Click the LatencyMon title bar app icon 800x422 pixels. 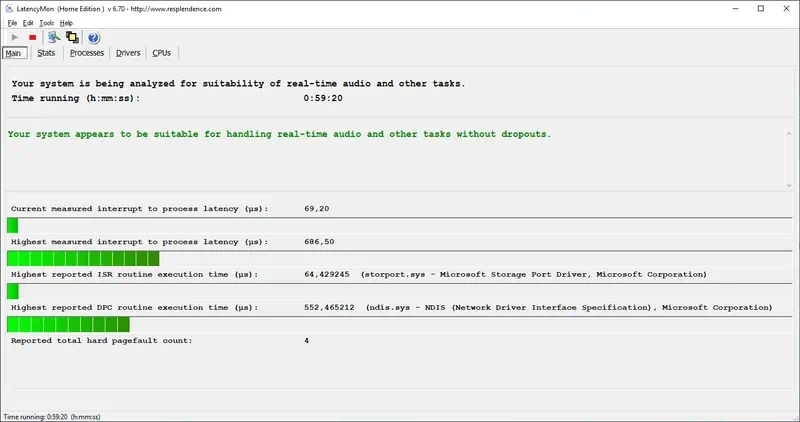[9, 9]
